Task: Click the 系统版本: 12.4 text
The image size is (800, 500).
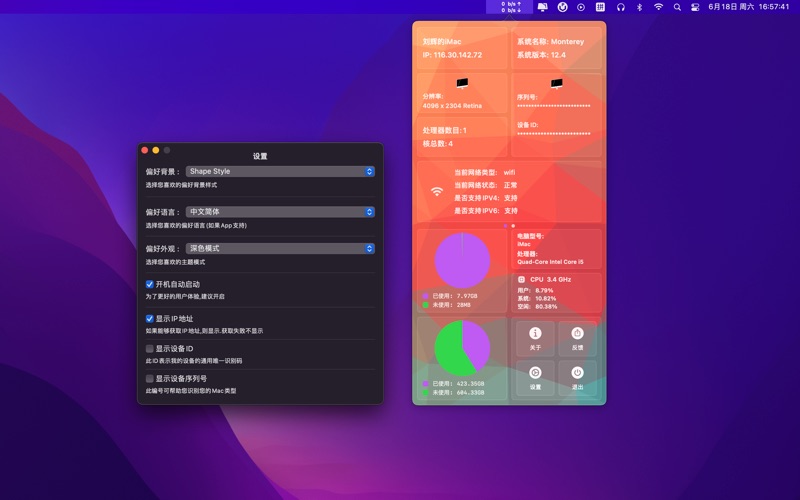Action: coord(541,55)
